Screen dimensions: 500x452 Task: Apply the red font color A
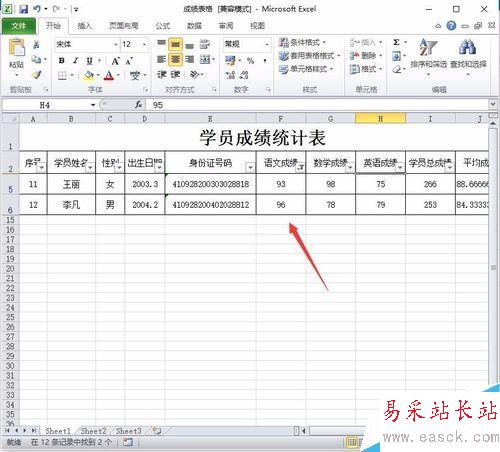tap(109, 76)
